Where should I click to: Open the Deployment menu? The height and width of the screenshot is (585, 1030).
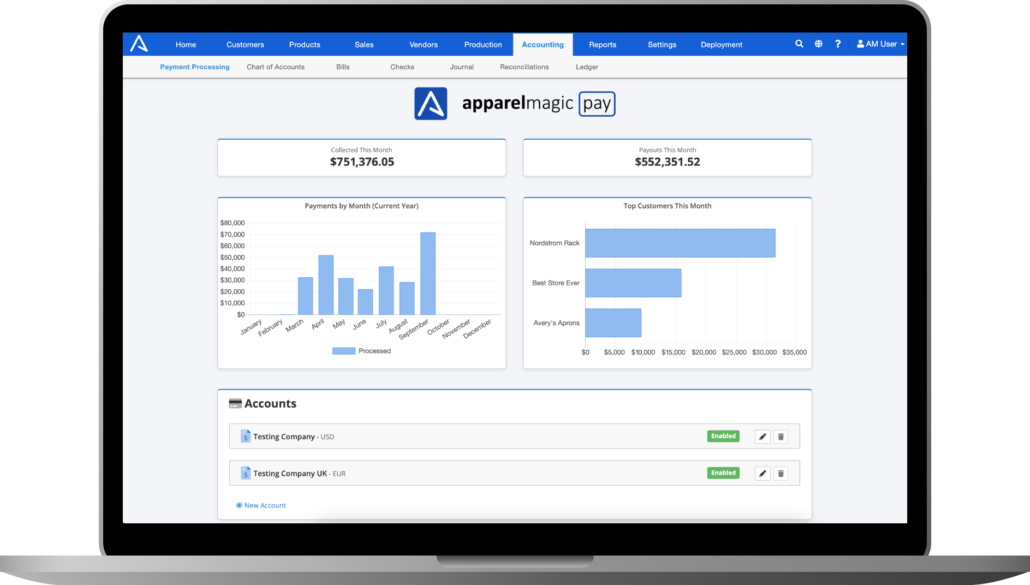(x=721, y=45)
